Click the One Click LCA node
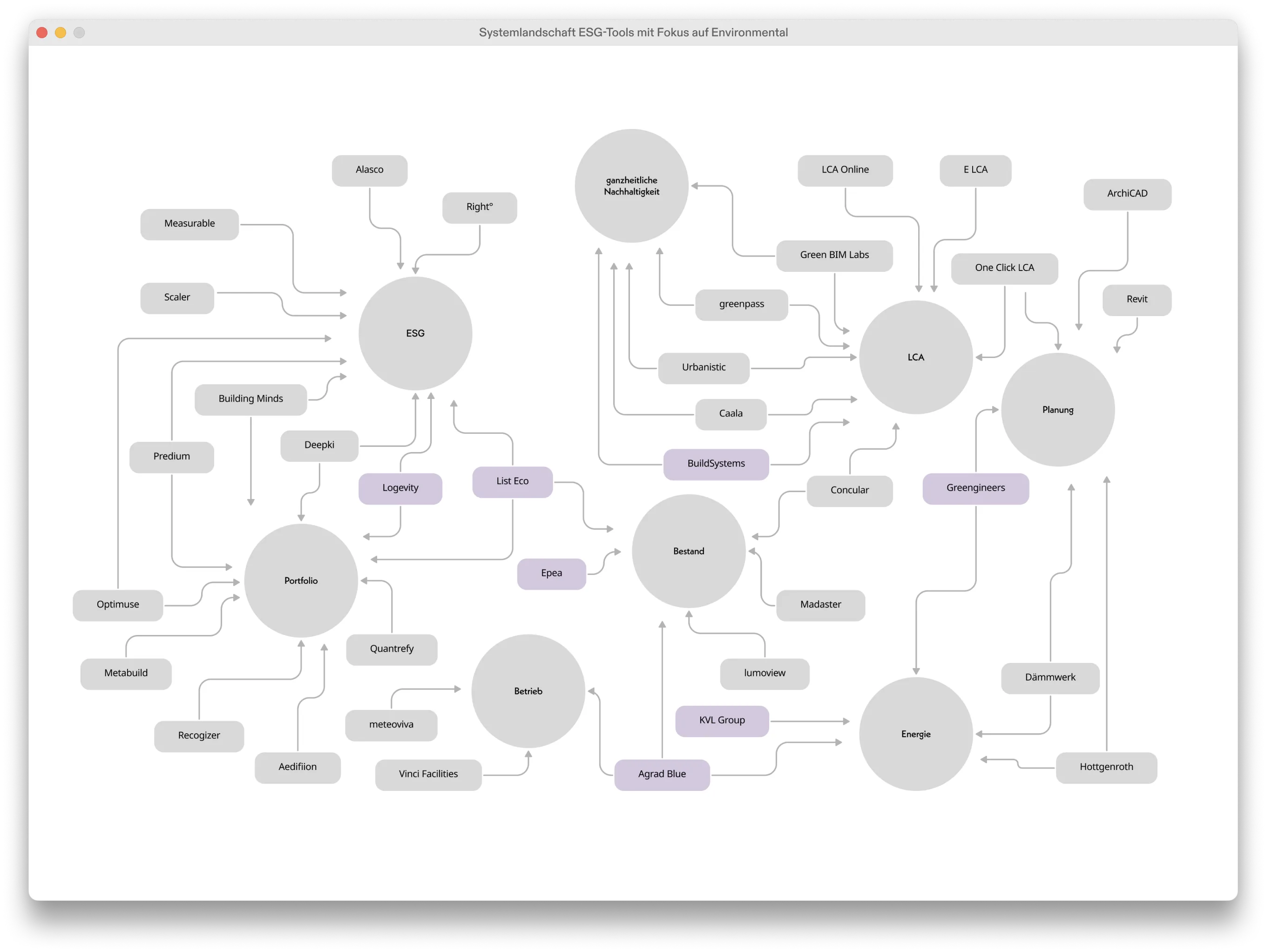This screenshot has height=952, width=1266. [1004, 268]
